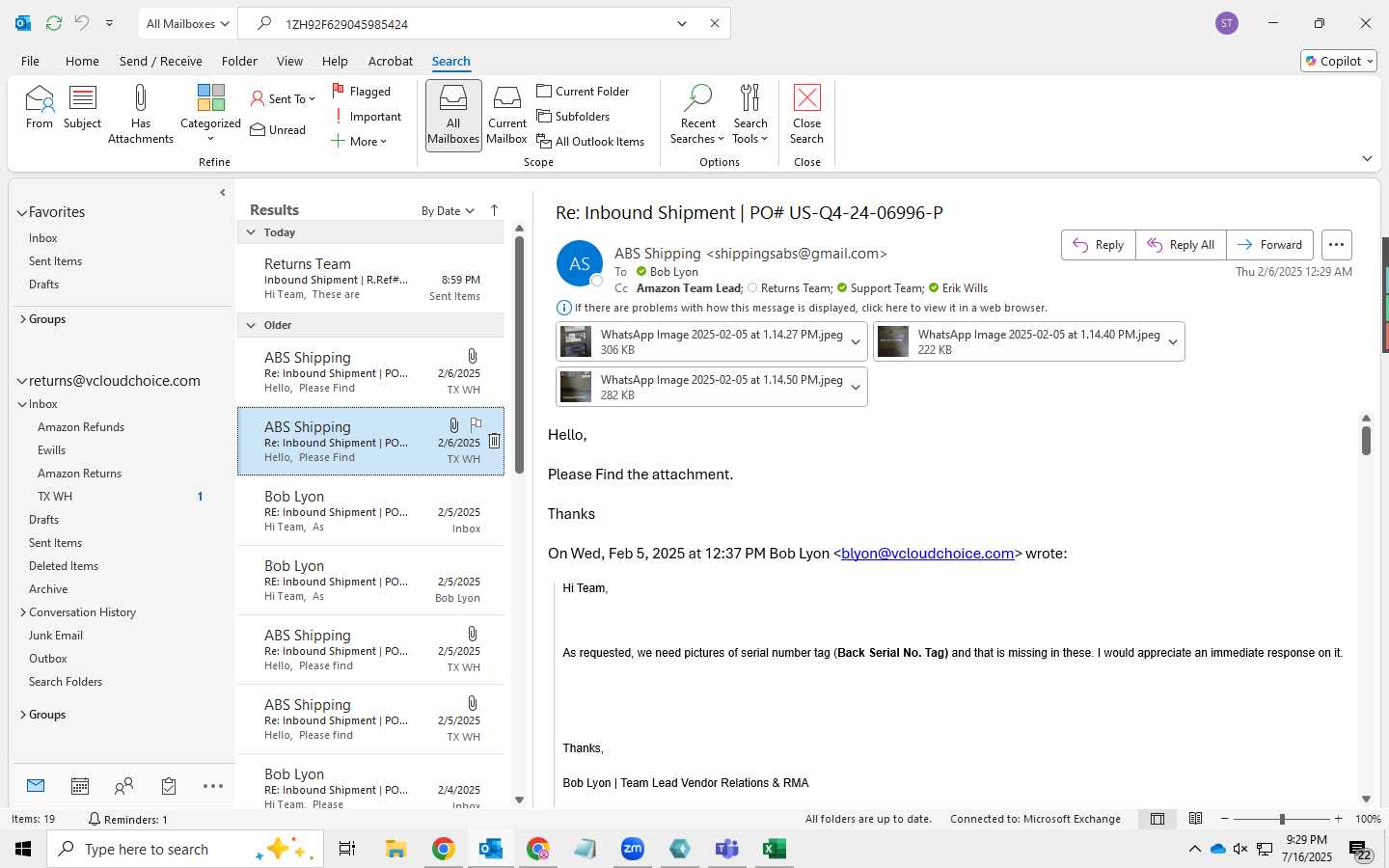
Task: Filter search by Subject
Action: [x=82, y=107]
